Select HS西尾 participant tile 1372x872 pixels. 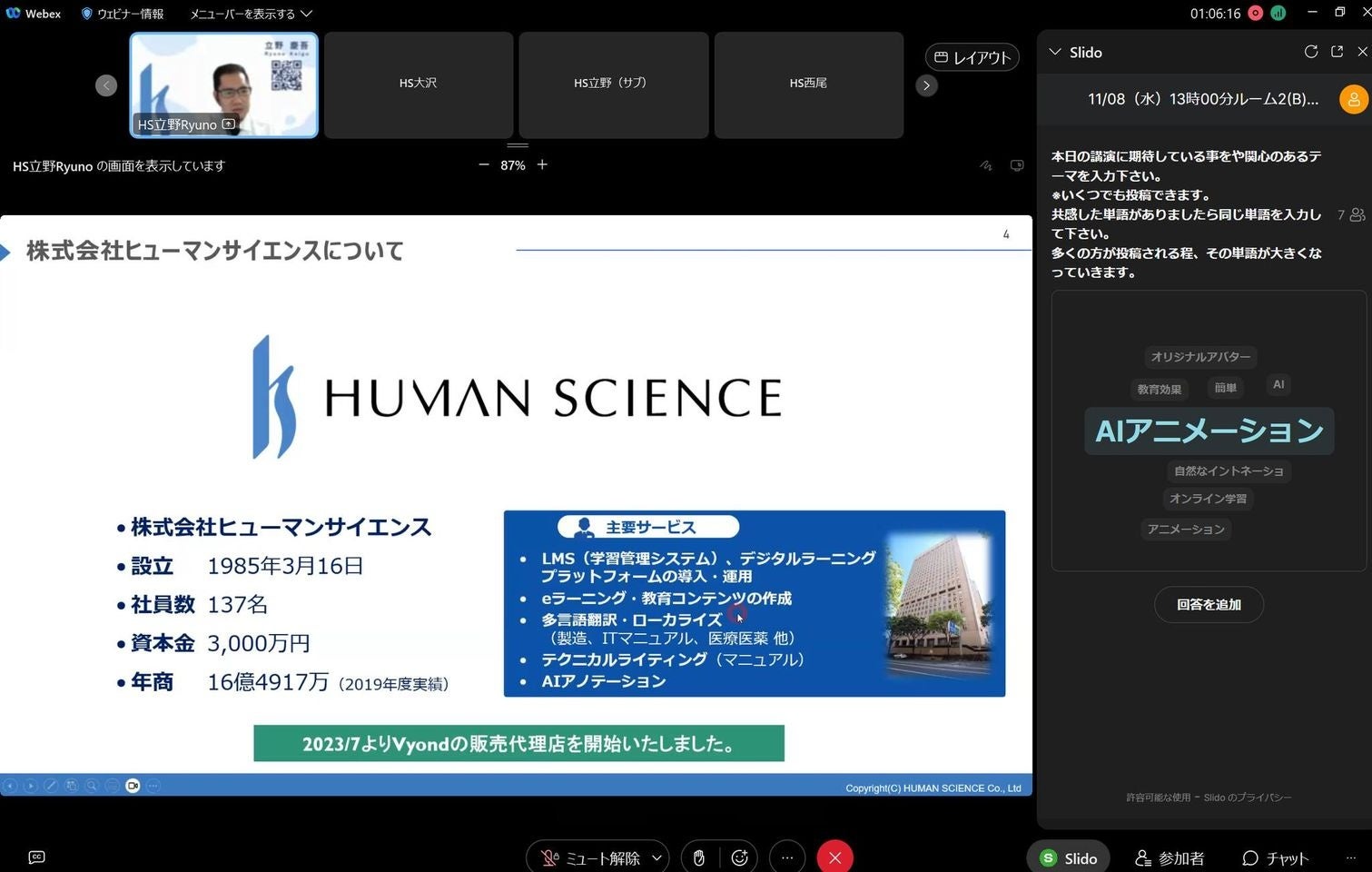point(809,84)
